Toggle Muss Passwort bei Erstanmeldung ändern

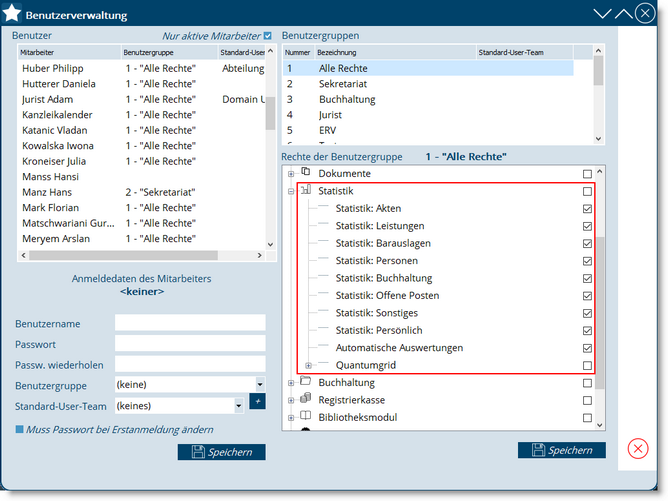coord(19,429)
